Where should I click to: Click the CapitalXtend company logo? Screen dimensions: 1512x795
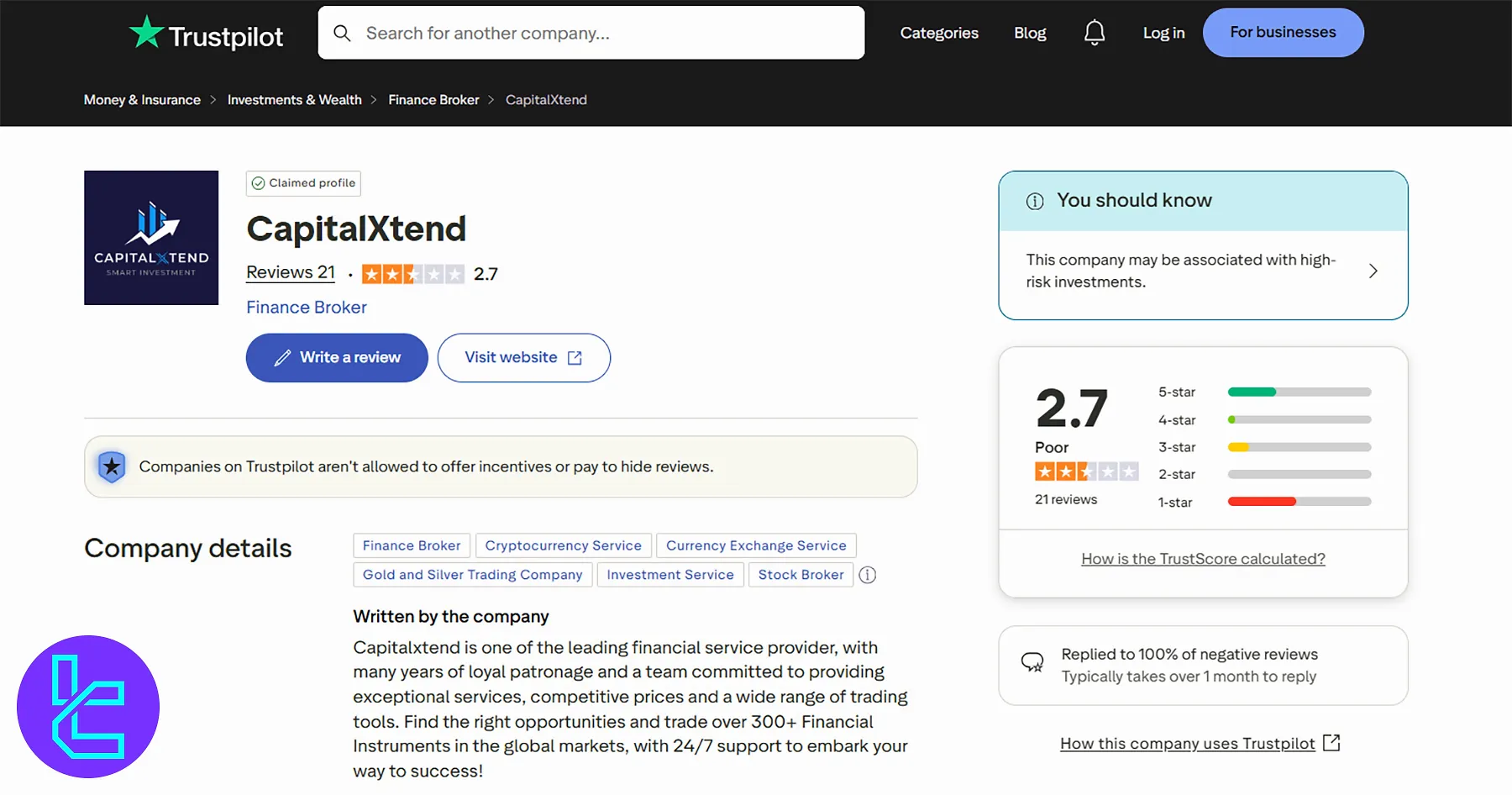coord(151,238)
